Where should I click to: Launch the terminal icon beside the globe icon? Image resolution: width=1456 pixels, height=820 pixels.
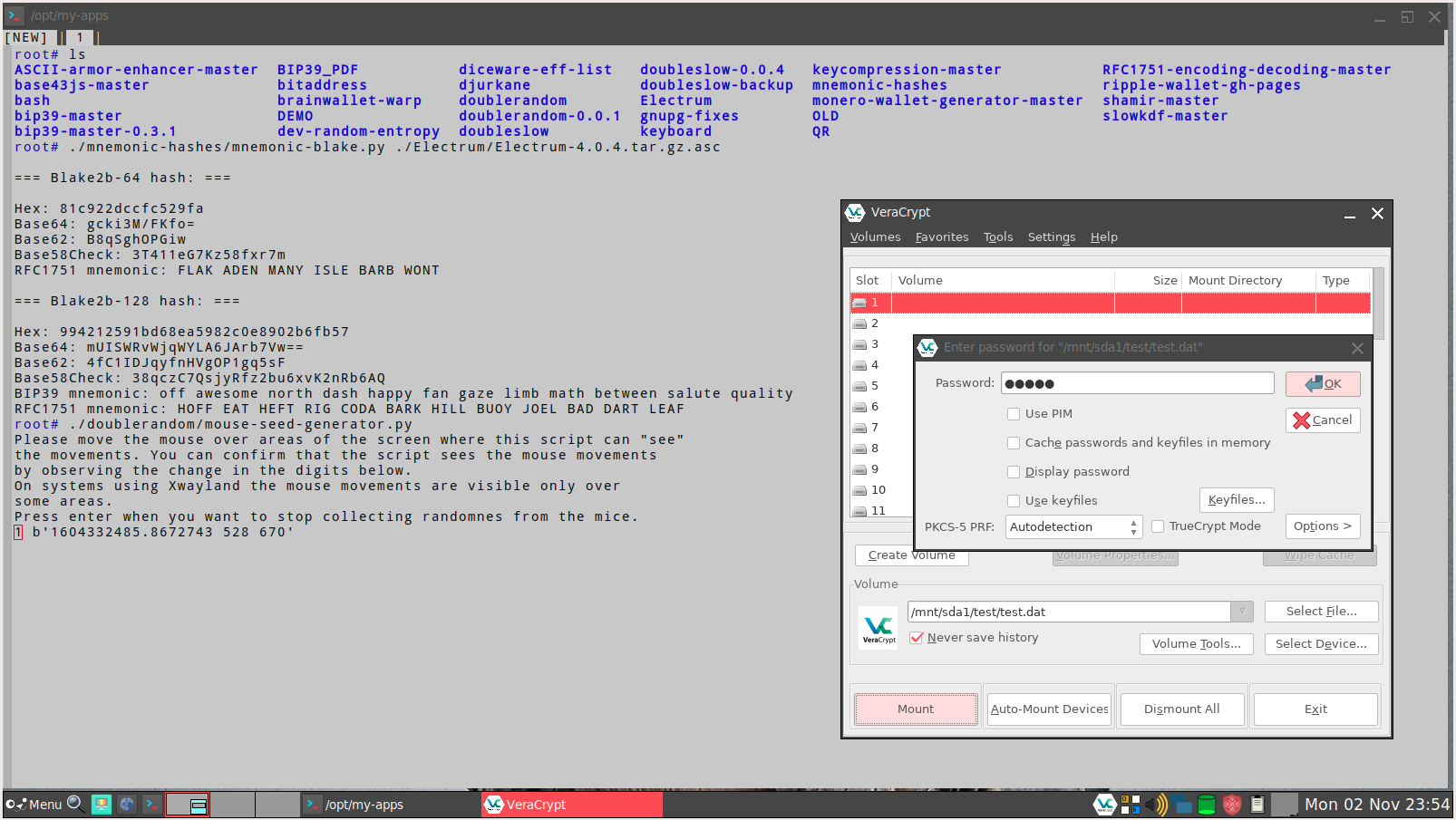[x=152, y=804]
